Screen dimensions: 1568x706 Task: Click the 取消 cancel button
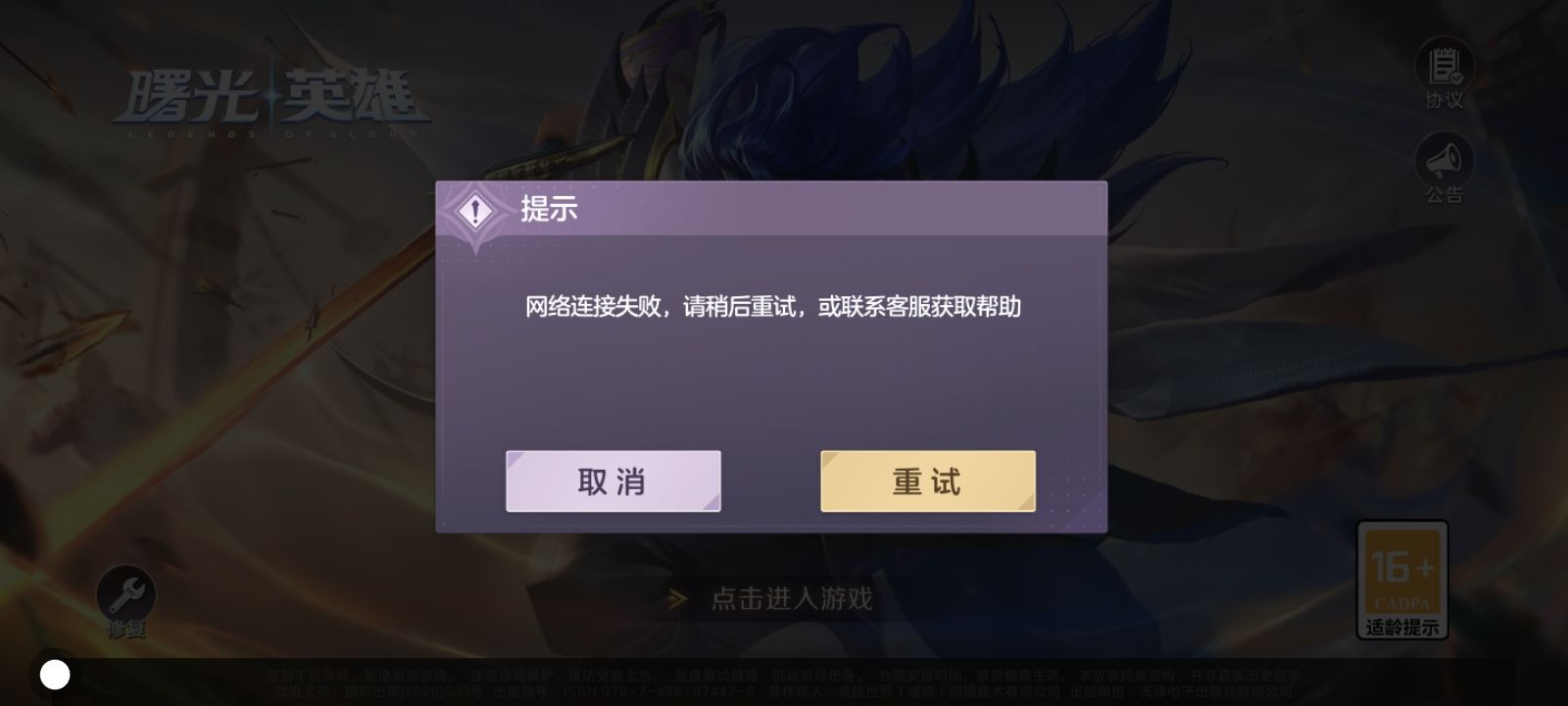[x=613, y=481]
